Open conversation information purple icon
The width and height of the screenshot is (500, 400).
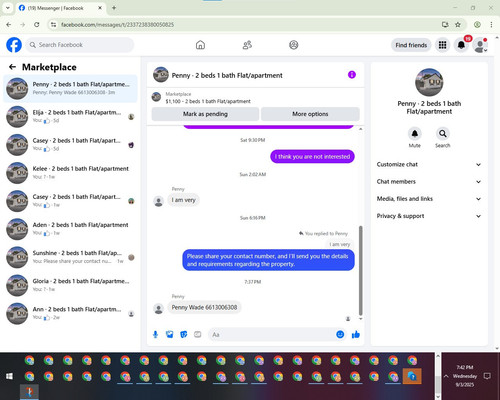(352, 75)
